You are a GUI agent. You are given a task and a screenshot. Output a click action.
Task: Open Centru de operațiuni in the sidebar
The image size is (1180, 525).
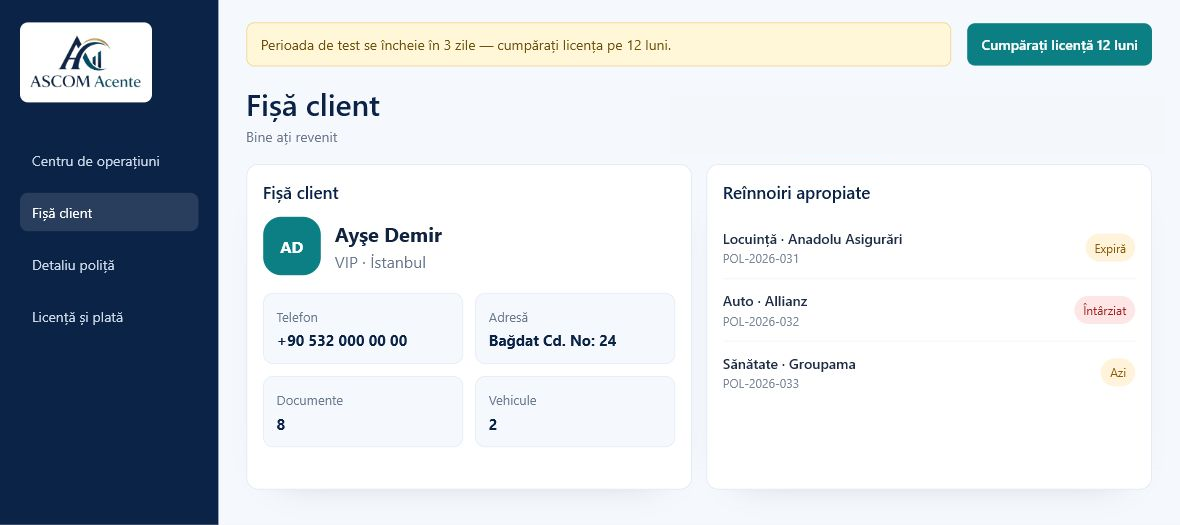109,161
